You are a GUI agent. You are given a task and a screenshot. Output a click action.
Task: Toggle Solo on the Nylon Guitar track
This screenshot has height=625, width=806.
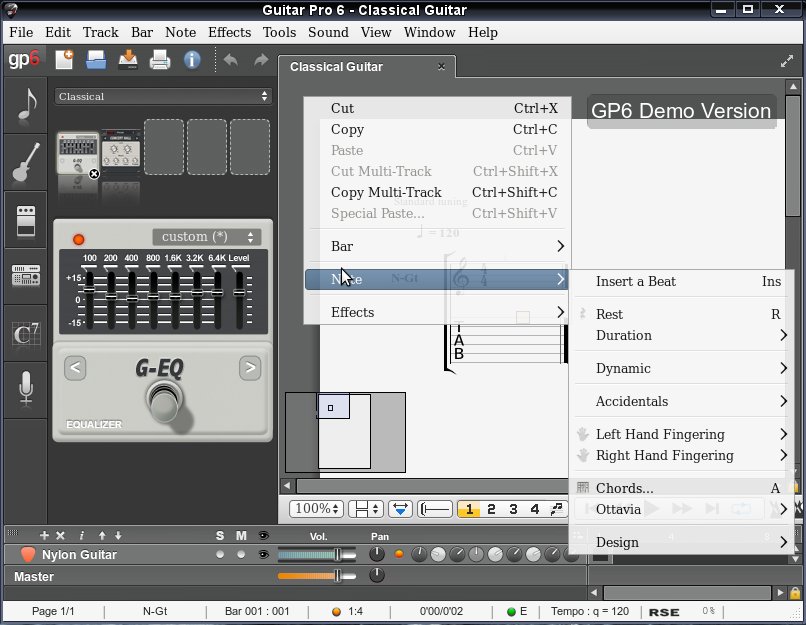click(220, 555)
